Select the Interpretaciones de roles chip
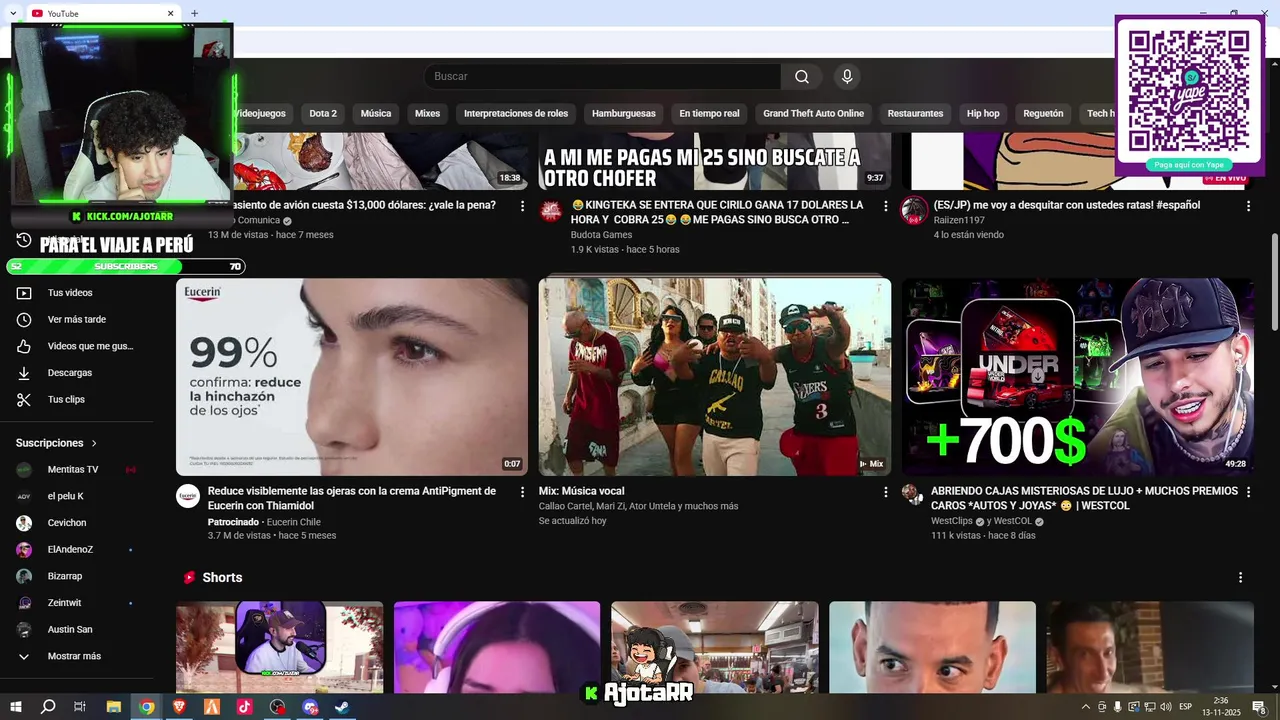The height and width of the screenshot is (720, 1280). [x=516, y=114]
